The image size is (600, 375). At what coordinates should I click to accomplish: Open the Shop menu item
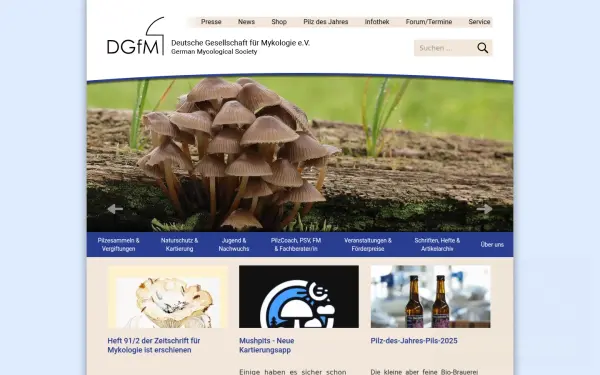pos(279,22)
